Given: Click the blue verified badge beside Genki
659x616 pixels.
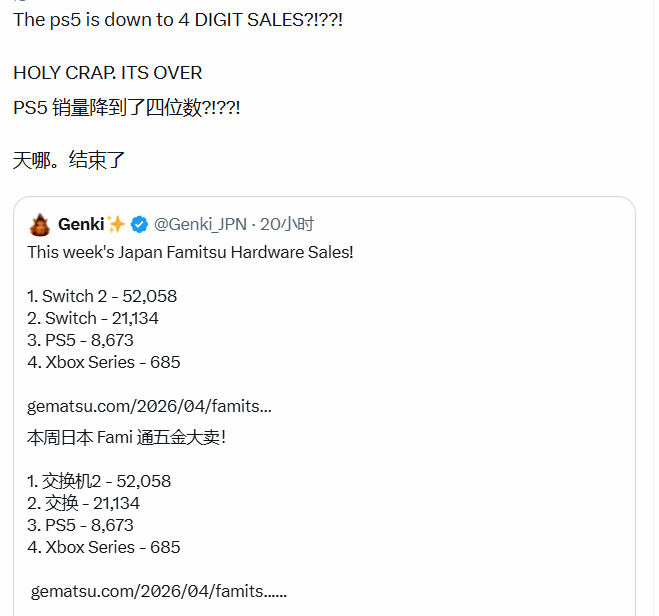Looking at the screenshot, I should coord(142,224).
